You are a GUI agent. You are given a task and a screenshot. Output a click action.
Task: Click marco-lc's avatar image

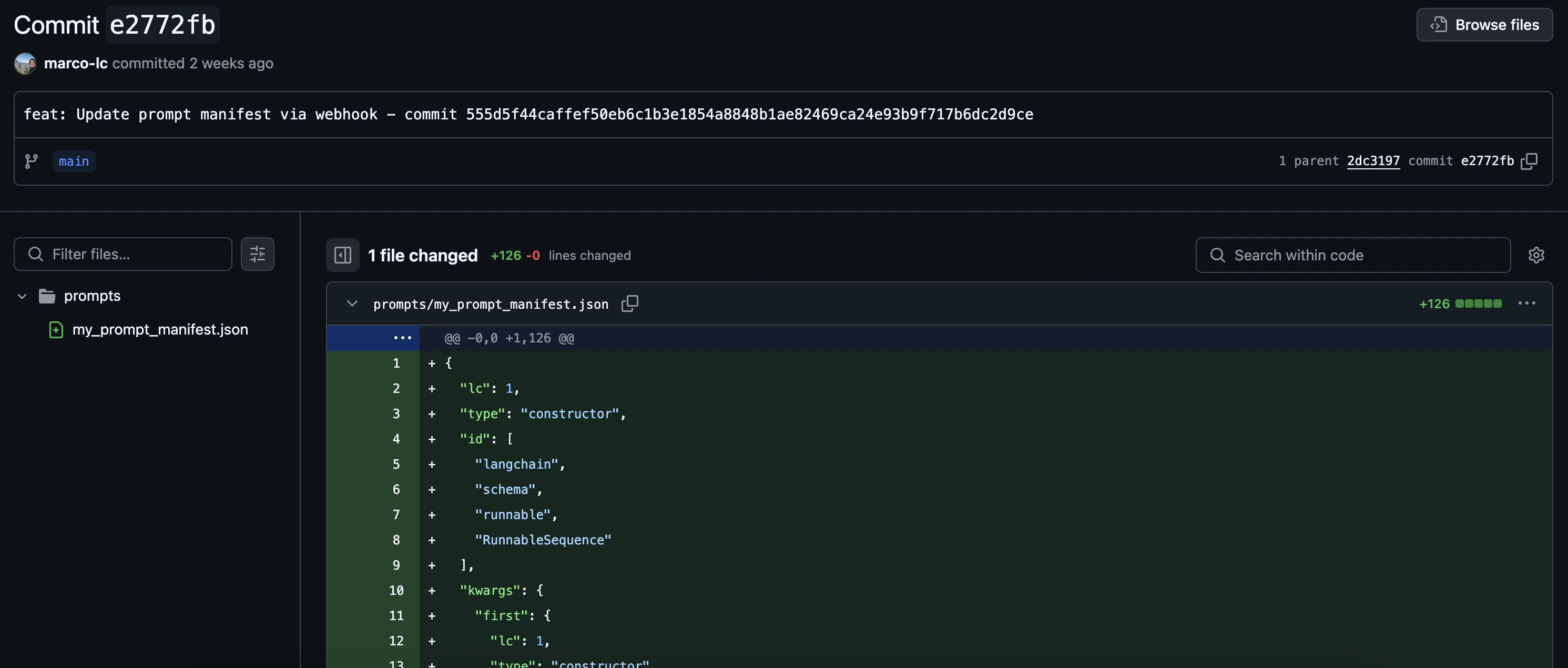25,63
